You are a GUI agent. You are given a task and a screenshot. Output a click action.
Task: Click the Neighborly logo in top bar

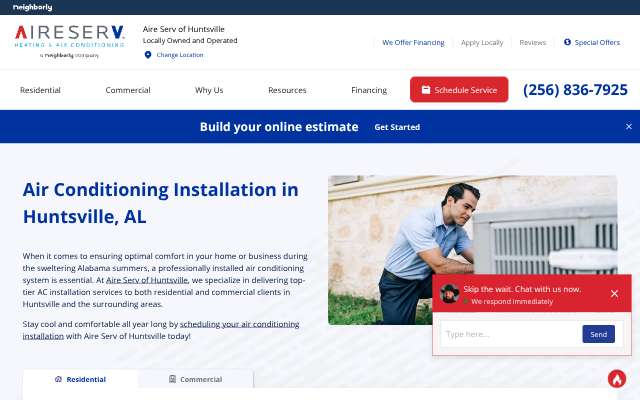pyautogui.click(x=33, y=7)
